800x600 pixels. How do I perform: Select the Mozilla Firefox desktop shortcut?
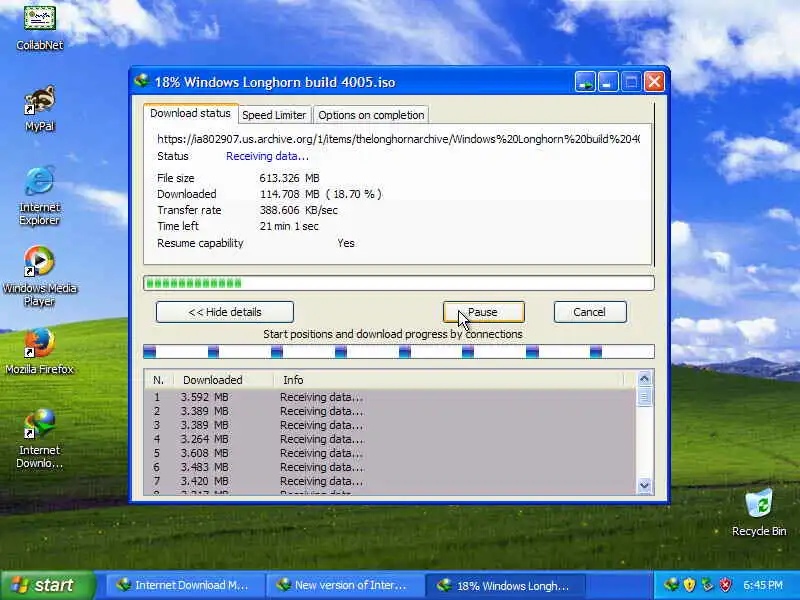(39, 352)
